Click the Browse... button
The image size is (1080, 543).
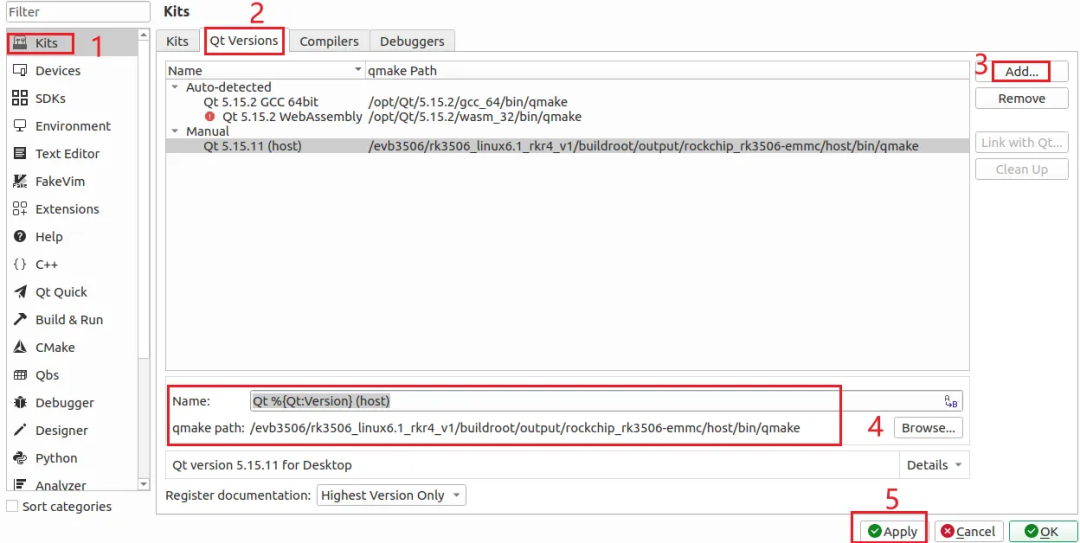pyautogui.click(x=928, y=428)
